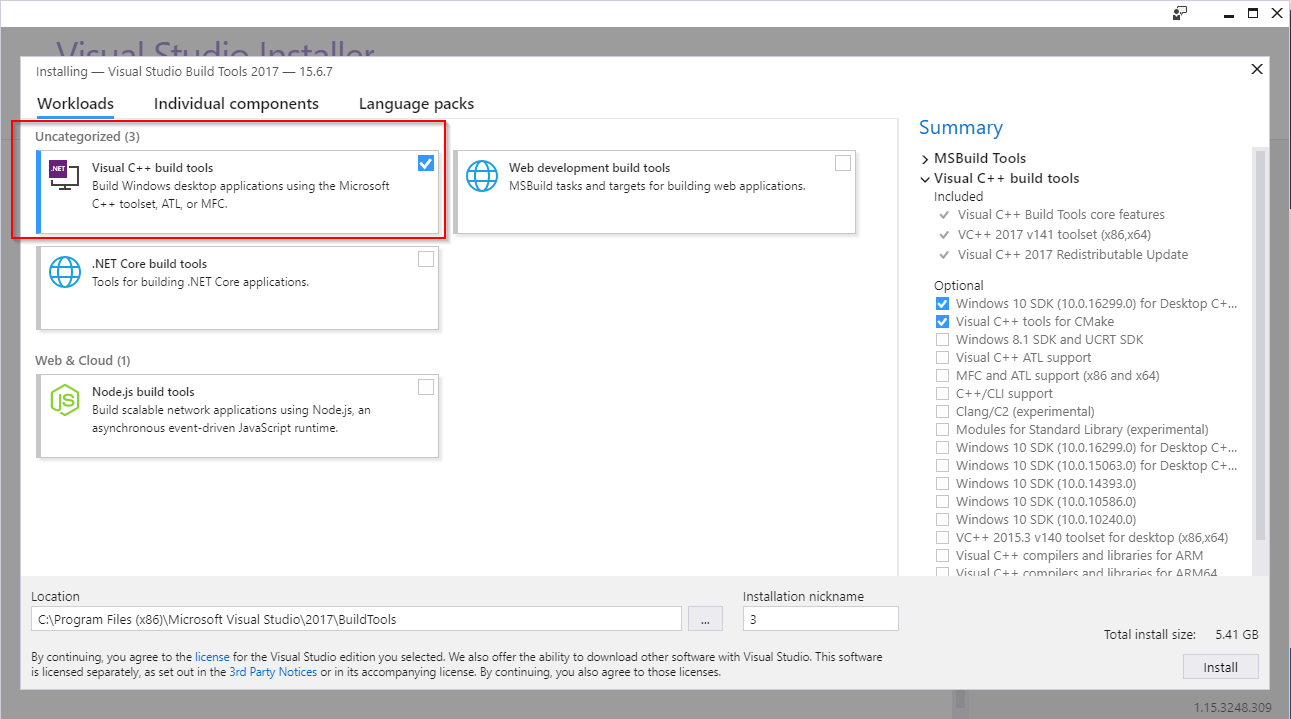Enable Windows 8.1 SDK and UCRT SDK
The image size is (1291, 719).
tap(942, 339)
